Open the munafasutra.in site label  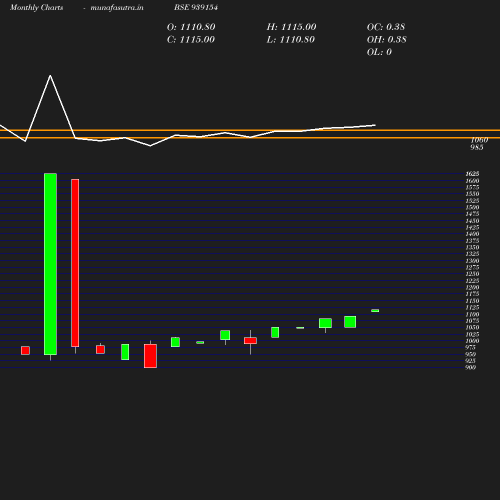coord(117,8)
